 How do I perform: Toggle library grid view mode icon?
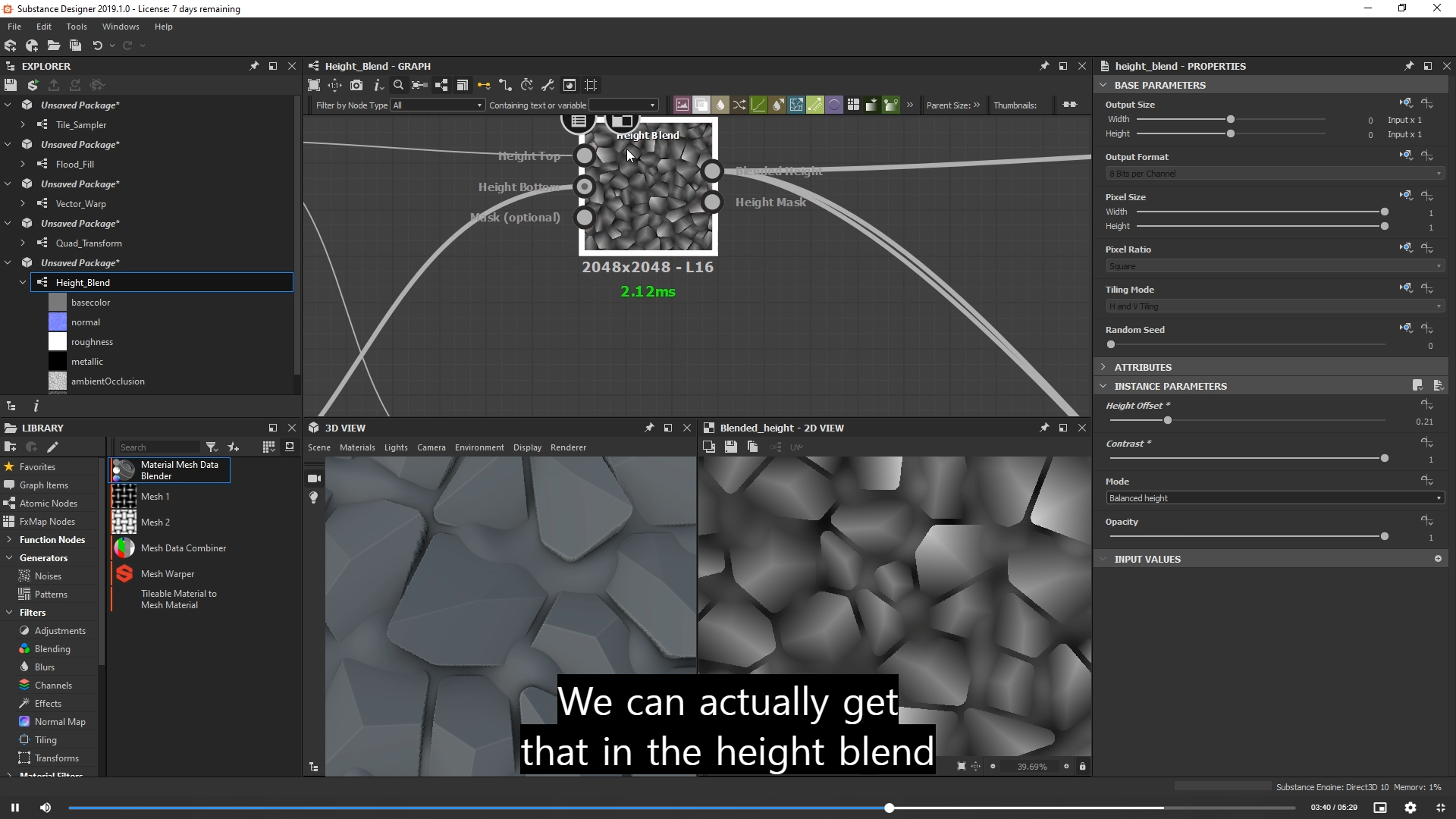tap(268, 447)
